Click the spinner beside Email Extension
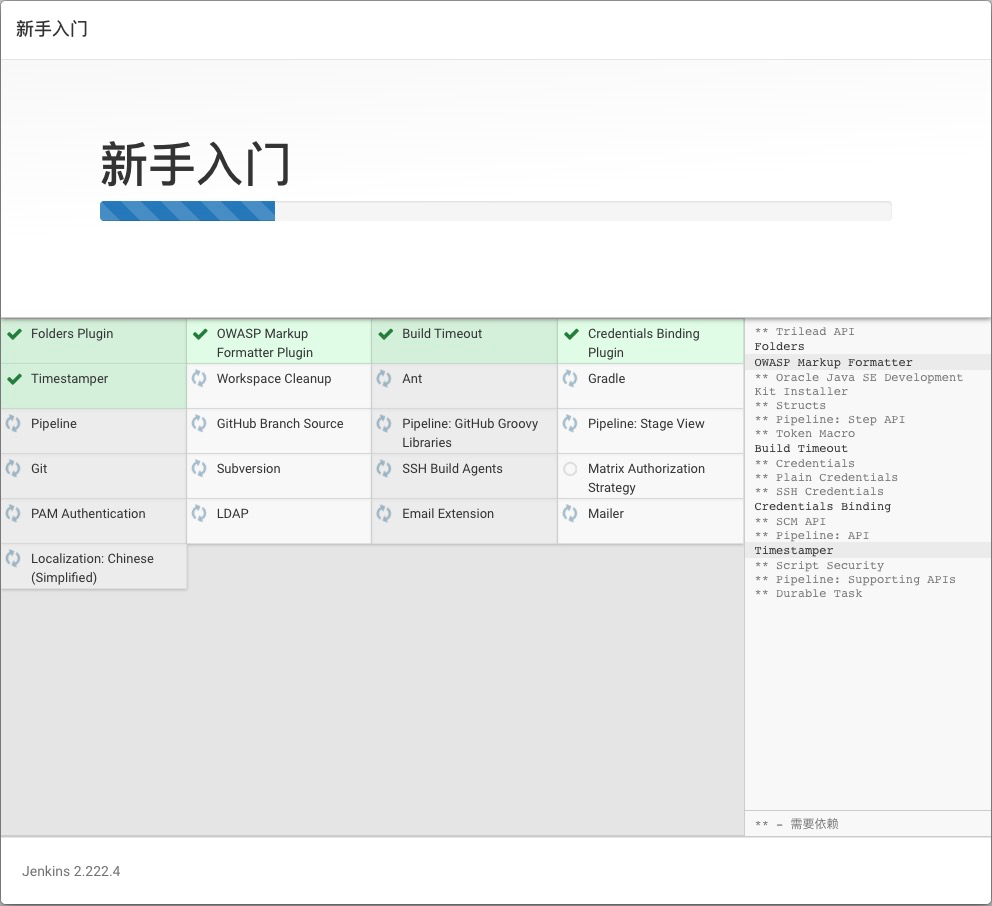 (x=386, y=514)
